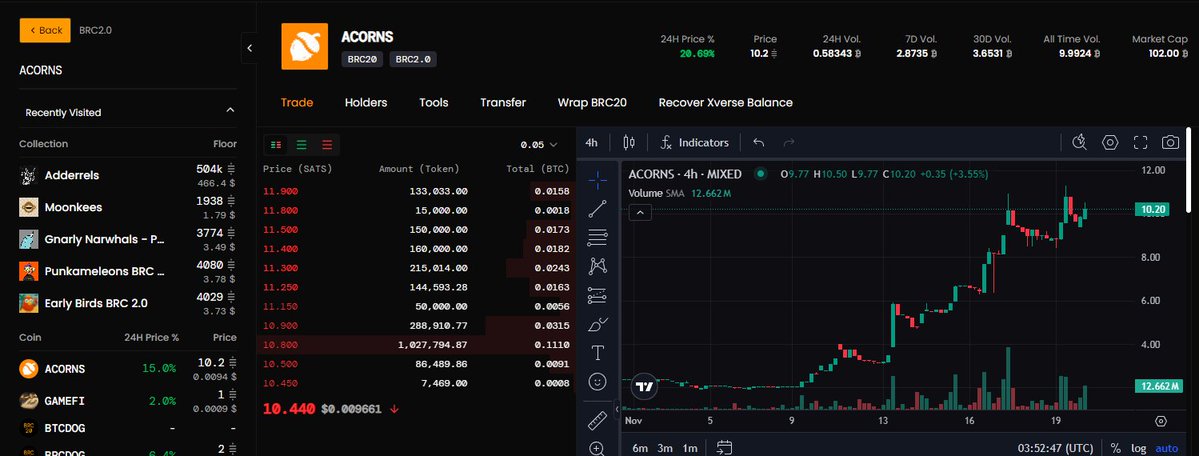Select the crosshair cursor tool
The image size is (1199, 456).
(597, 180)
